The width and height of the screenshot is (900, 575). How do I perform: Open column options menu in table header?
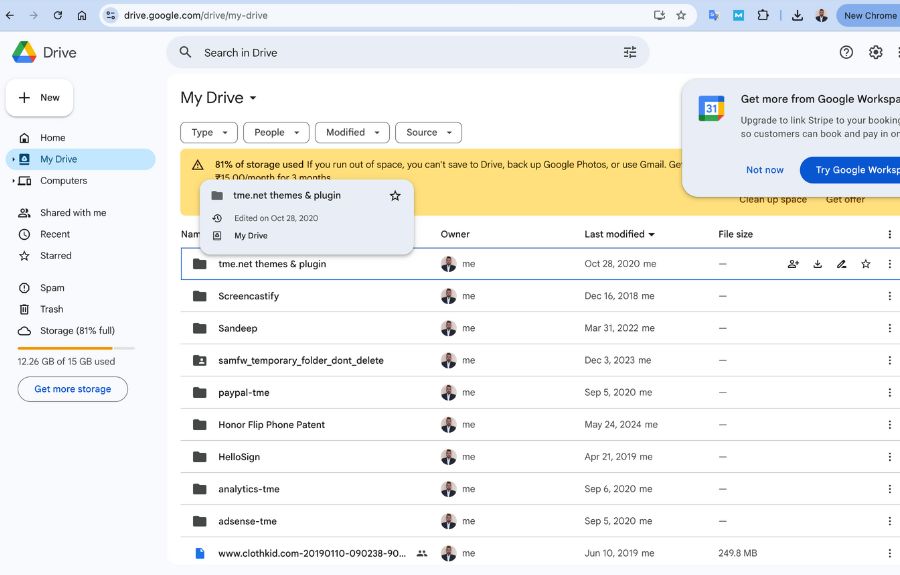click(x=890, y=234)
